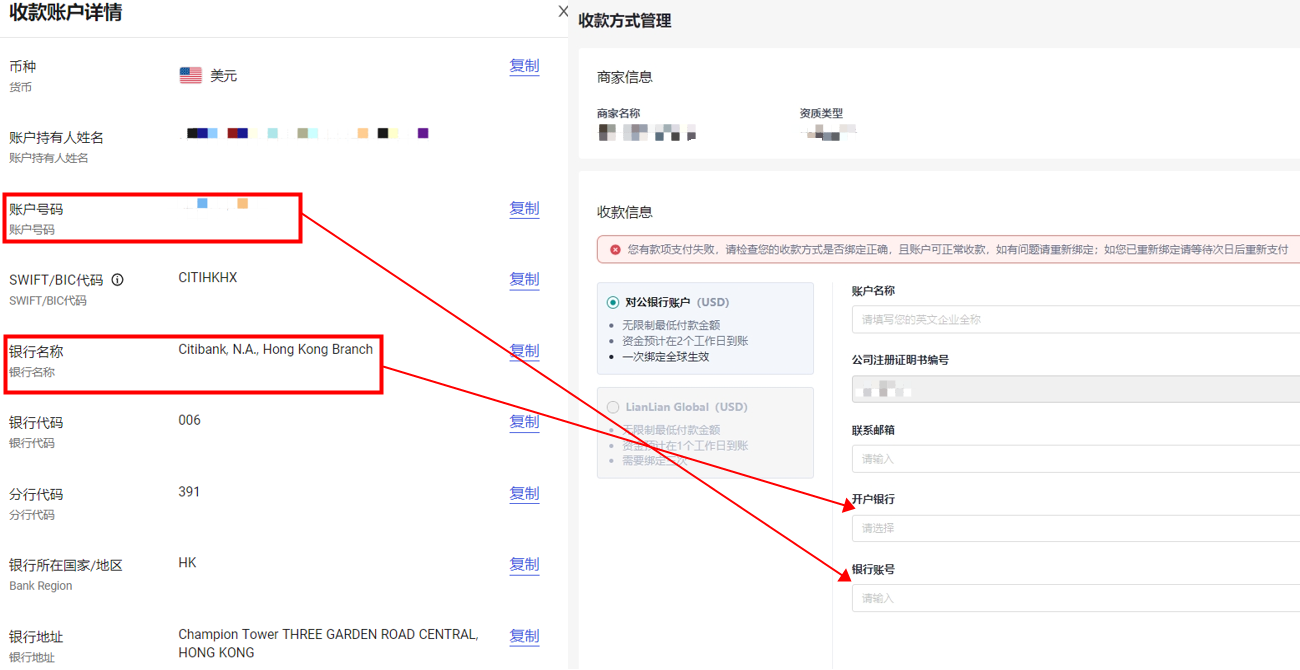Close the 收款账户详情 panel

562,11
